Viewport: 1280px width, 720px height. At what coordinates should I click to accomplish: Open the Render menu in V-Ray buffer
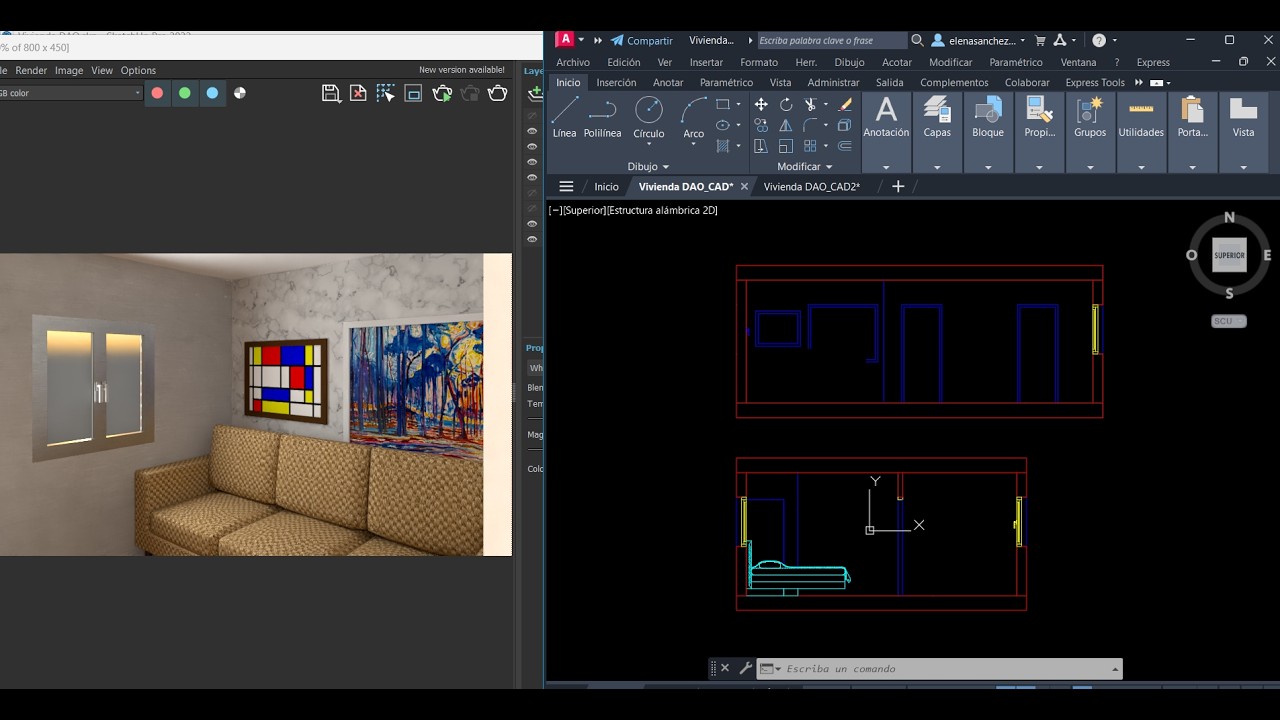pyautogui.click(x=31, y=70)
